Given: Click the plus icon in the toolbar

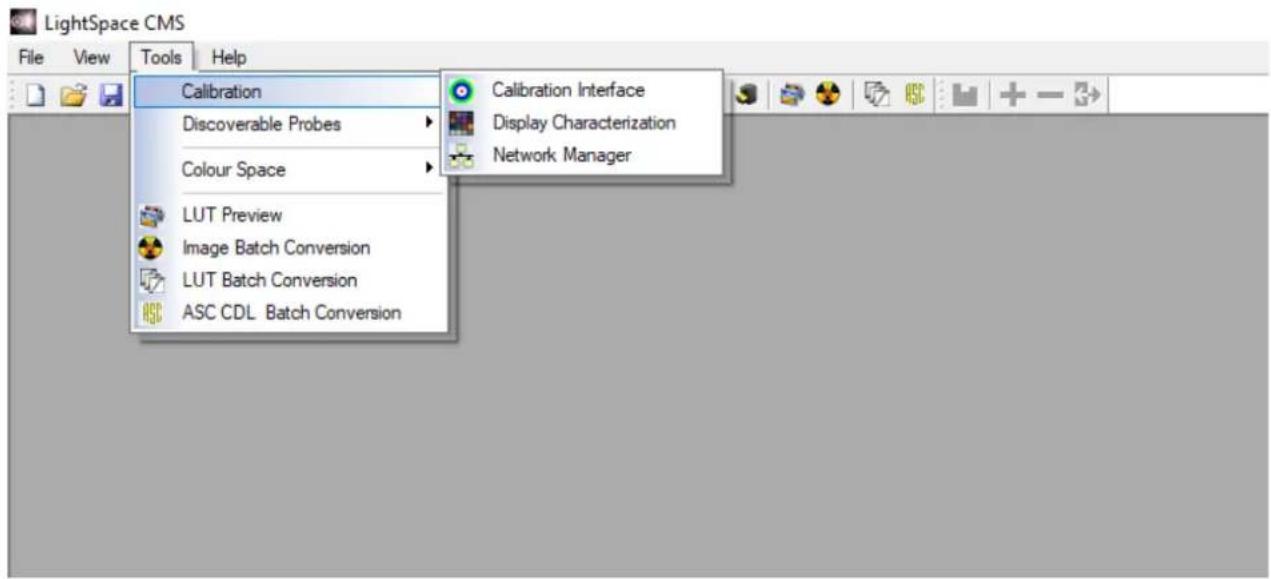Looking at the screenshot, I should 1013,94.
